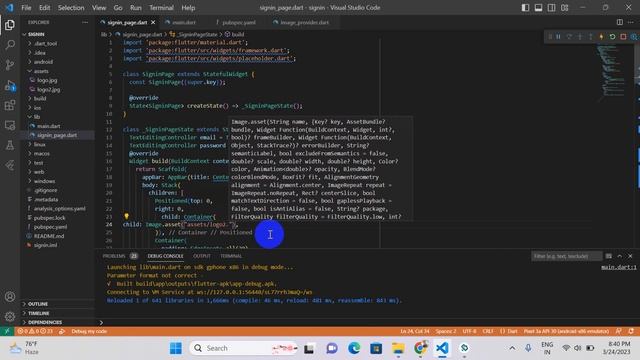The width and height of the screenshot is (640, 360).
Task: Open the File menu
Action: [x=26, y=7]
